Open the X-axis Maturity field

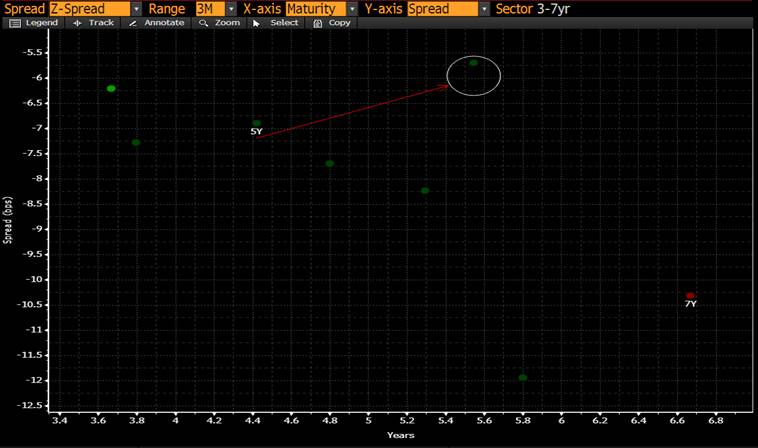pyautogui.click(x=316, y=9)
